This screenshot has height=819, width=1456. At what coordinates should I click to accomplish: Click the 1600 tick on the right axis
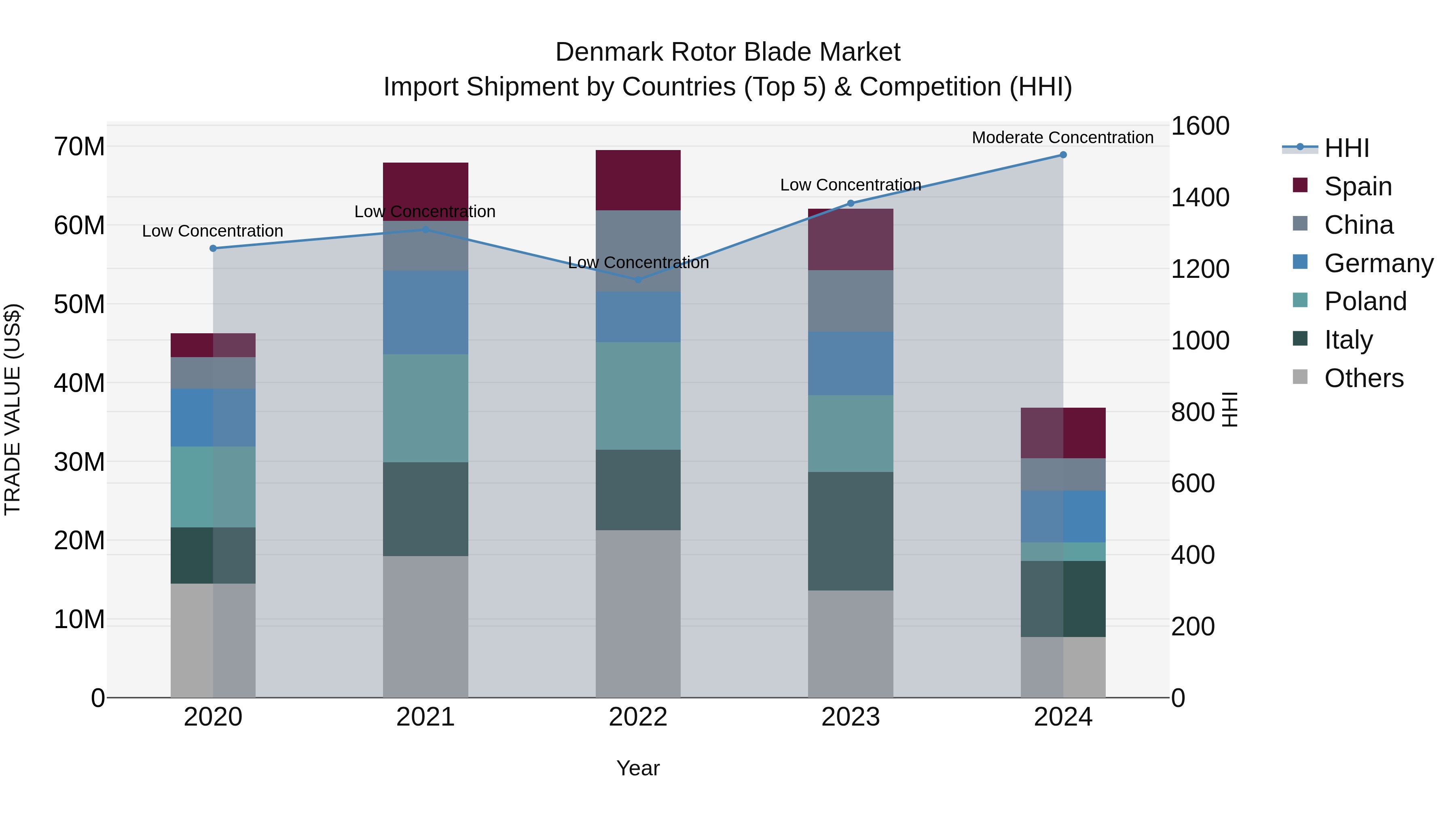1200,125
